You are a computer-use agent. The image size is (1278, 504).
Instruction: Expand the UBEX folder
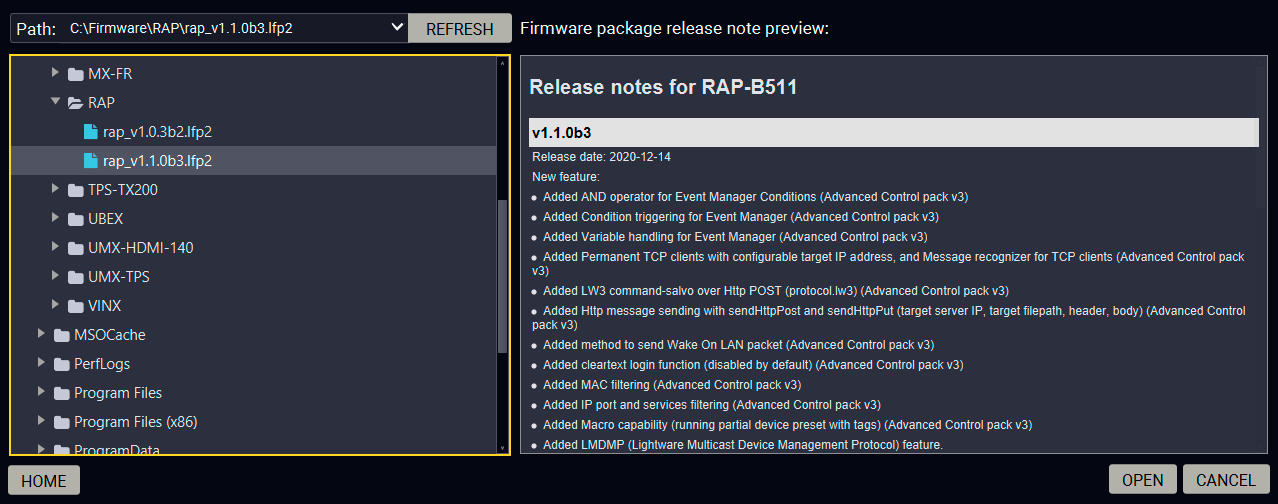pos(55,219)
